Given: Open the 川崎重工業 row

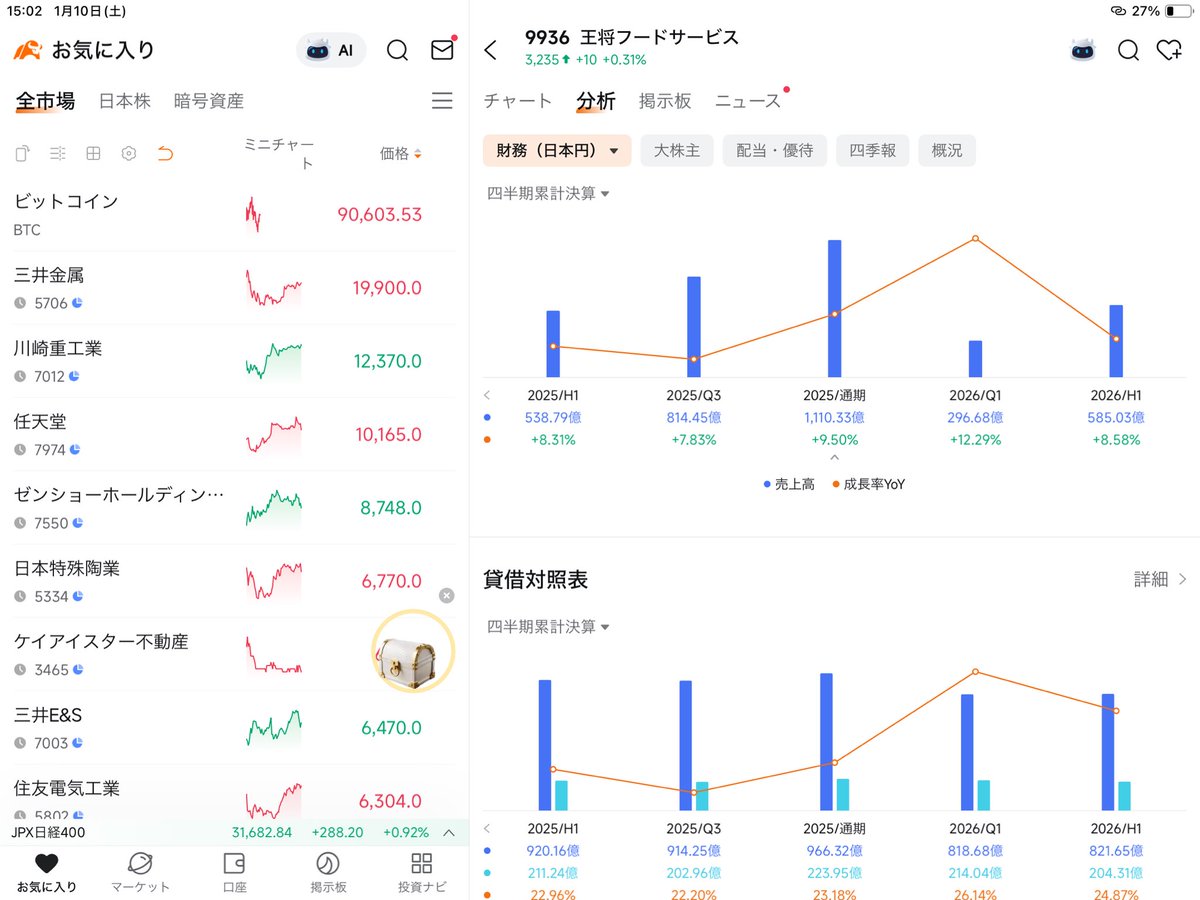Looking at the screenshot, I should (x=234, y=361).
